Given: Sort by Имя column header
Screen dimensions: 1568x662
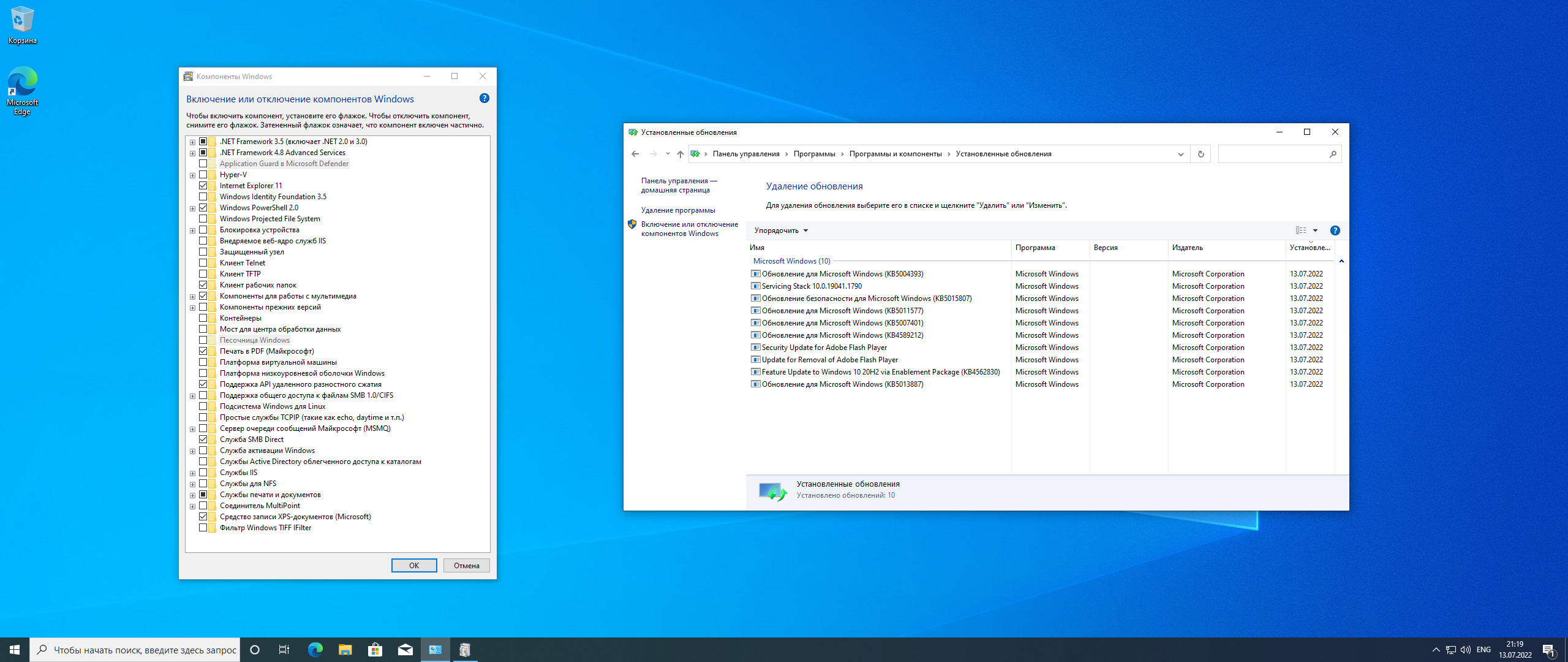Looking at the screenshot, I should coord(879,248).
